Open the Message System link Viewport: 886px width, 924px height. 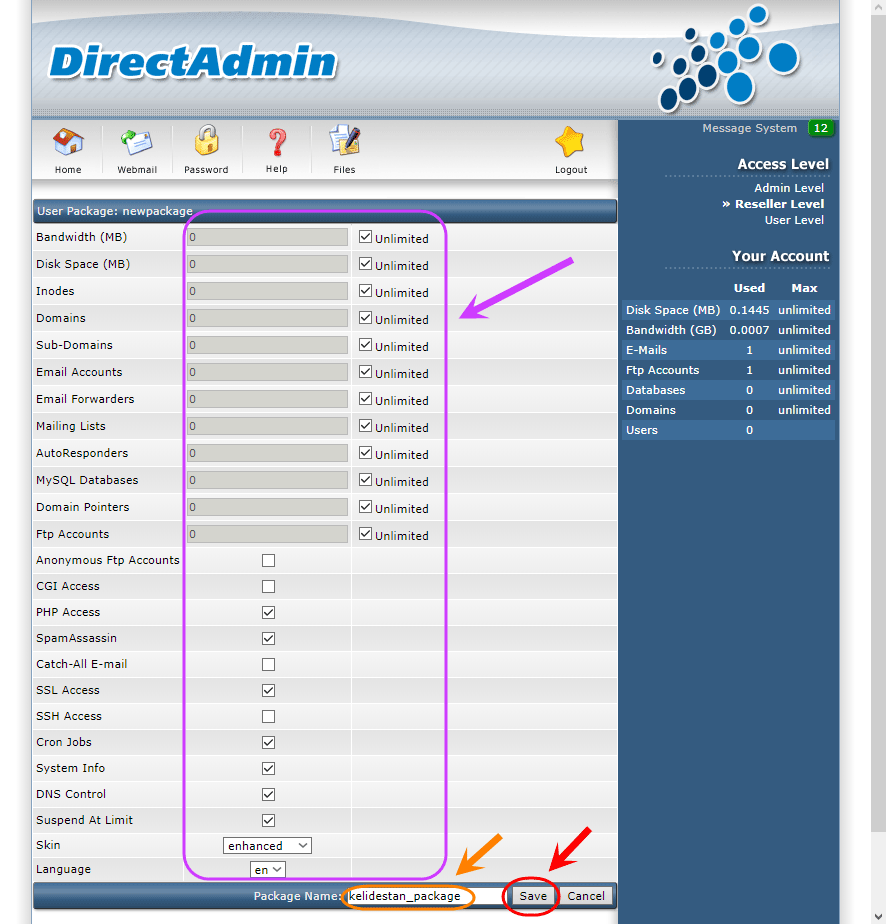pyautogui.click(x=749, y=128)
